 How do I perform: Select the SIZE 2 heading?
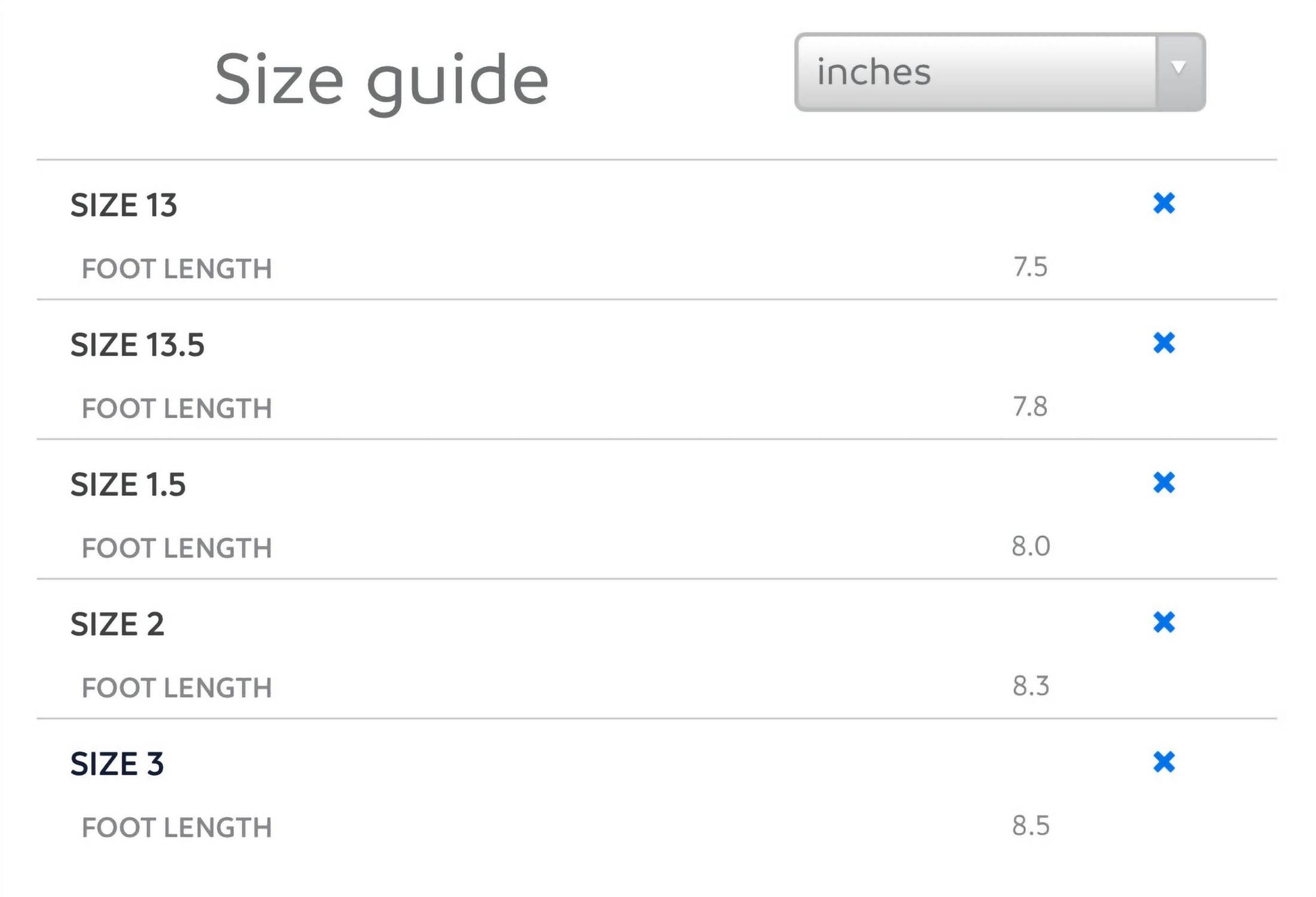pos(117,624)
